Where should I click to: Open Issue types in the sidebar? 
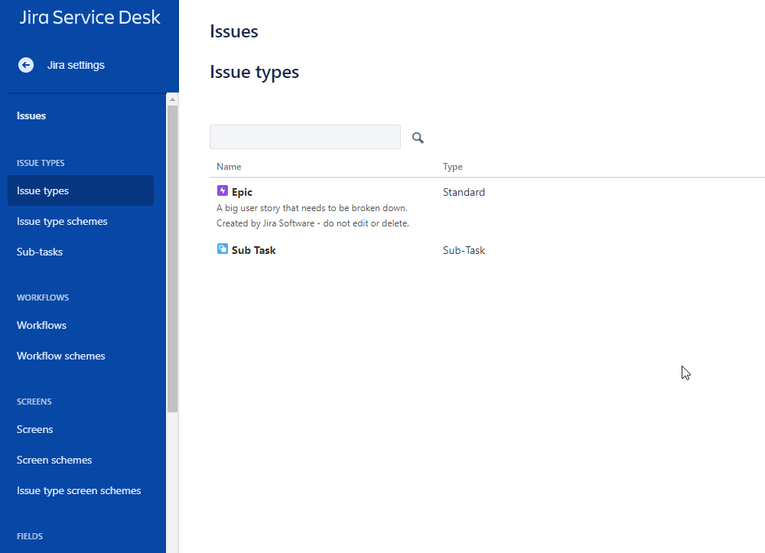tap(81, 190)
